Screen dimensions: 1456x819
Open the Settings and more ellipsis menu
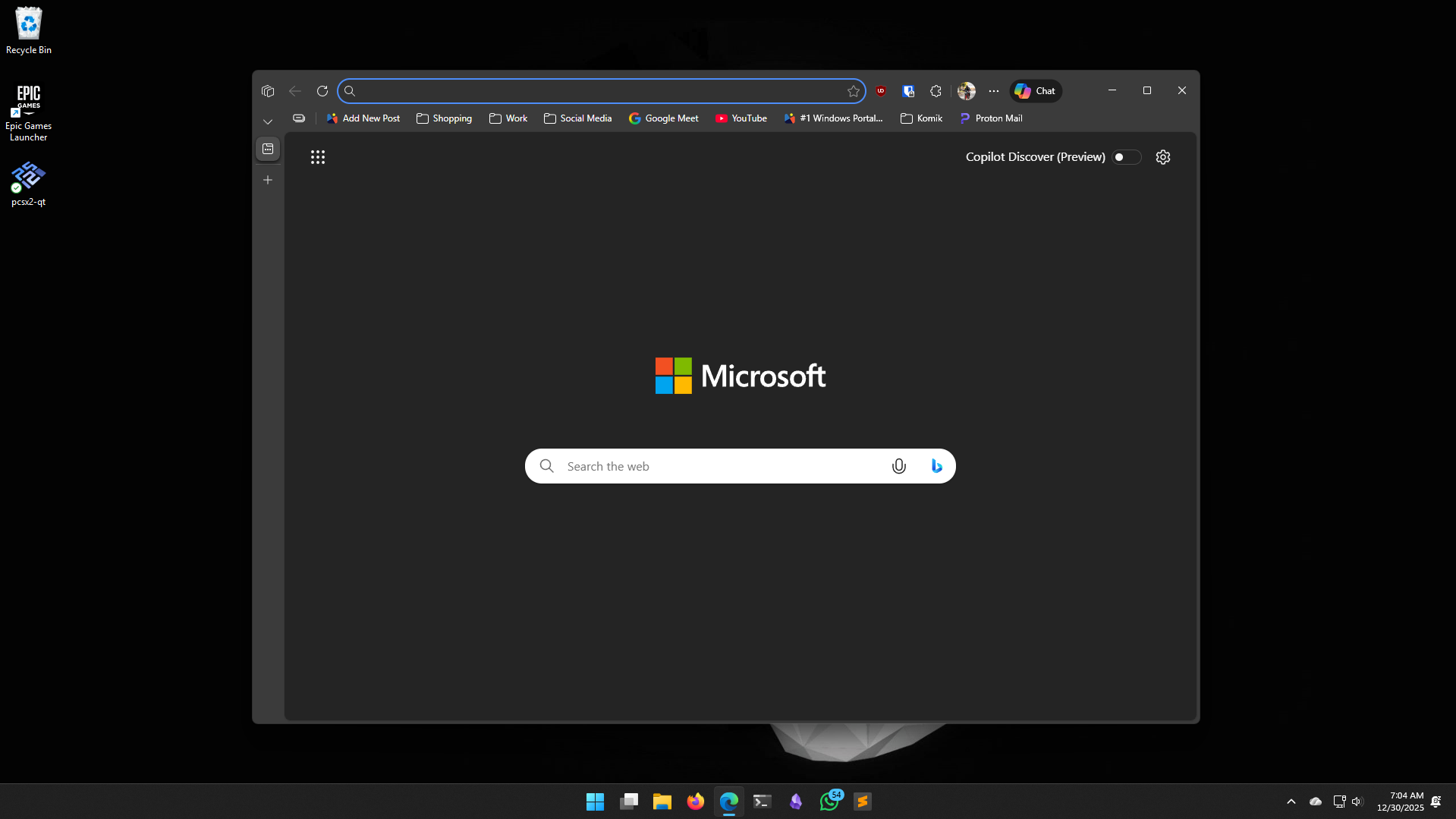pos(994,91)
